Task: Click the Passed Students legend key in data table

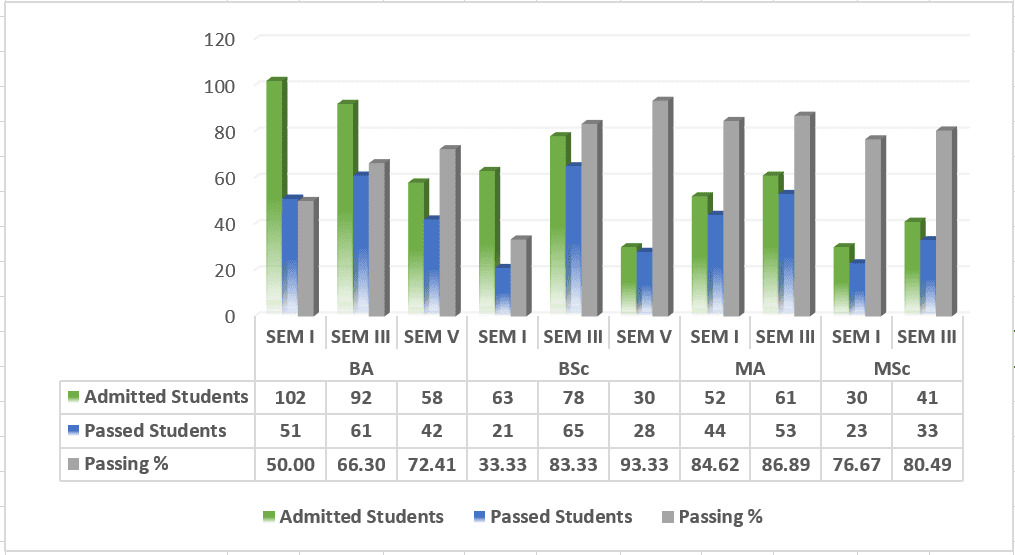Action: point(73,431)
